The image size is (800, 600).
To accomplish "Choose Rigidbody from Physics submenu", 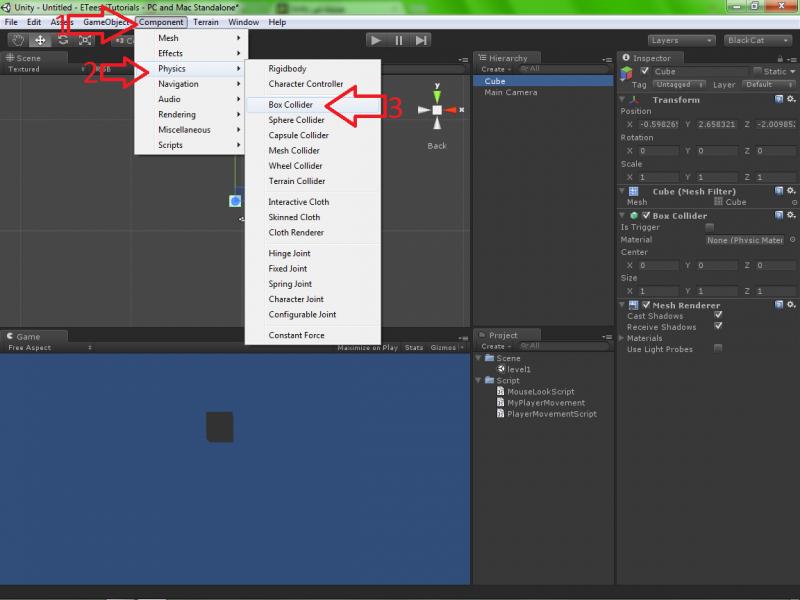I will coord(313,68).
